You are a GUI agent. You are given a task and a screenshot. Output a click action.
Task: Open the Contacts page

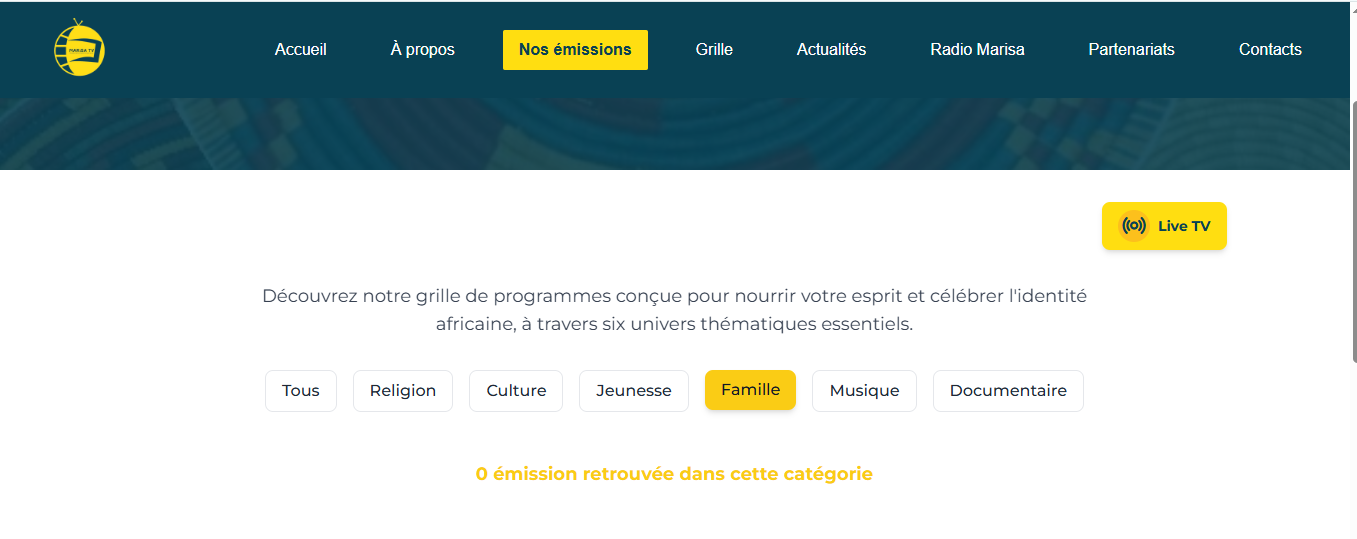coord(1270,50)
